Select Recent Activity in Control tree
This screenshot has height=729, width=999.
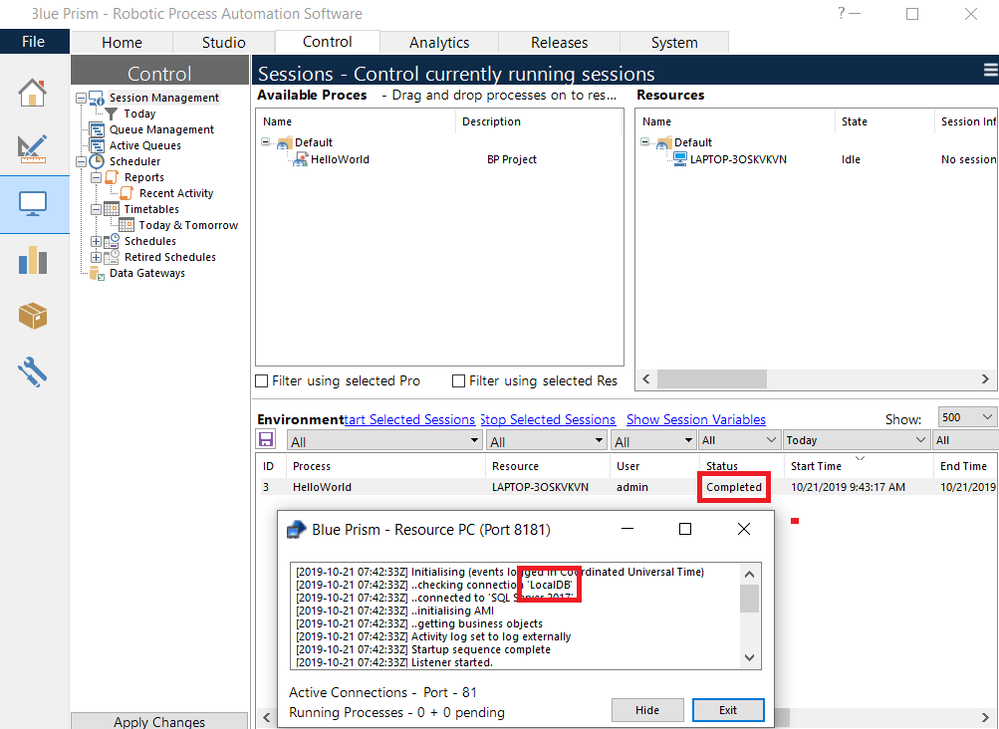[x=176, y=193]
